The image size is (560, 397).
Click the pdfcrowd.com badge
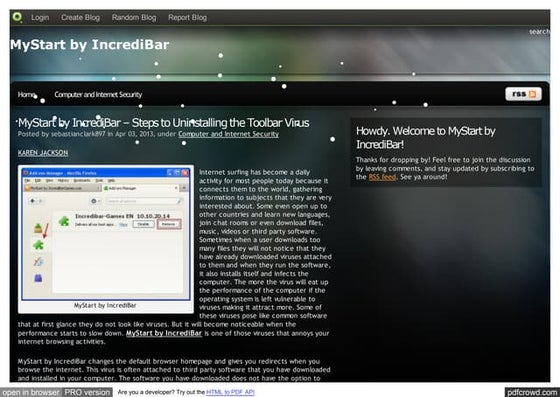[532, 392]
